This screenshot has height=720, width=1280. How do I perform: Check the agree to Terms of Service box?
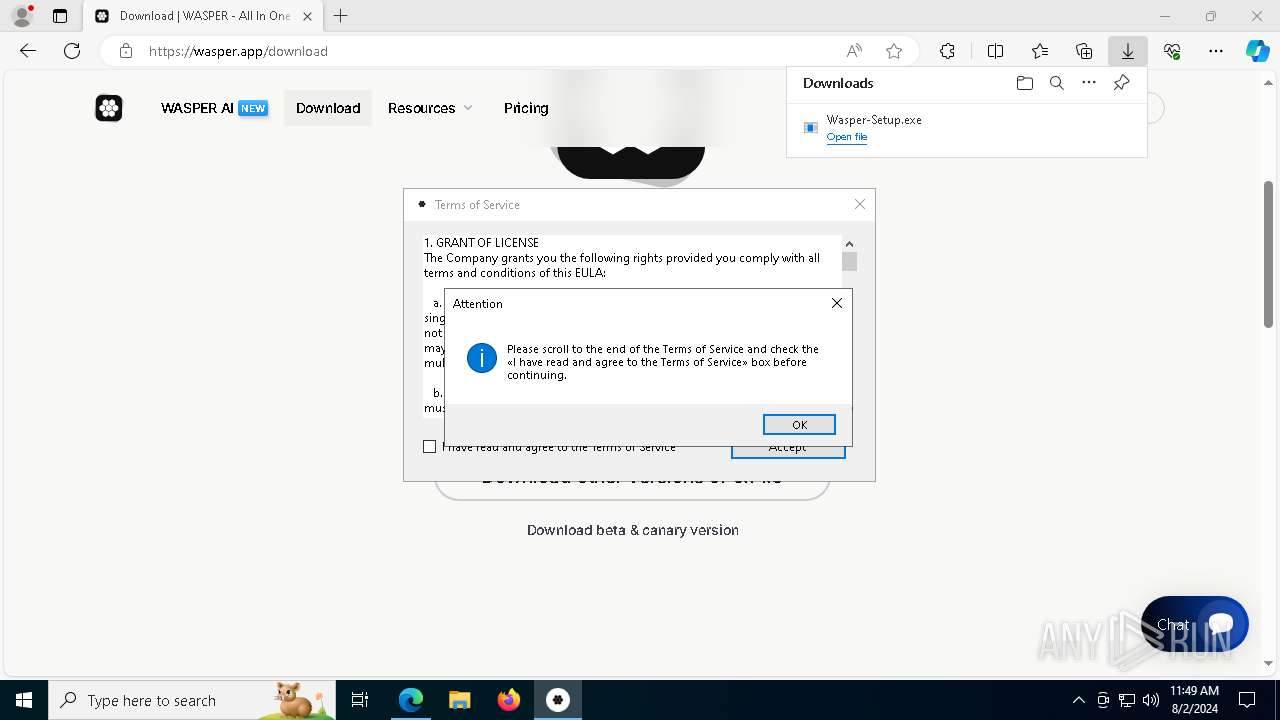point(430,447)
